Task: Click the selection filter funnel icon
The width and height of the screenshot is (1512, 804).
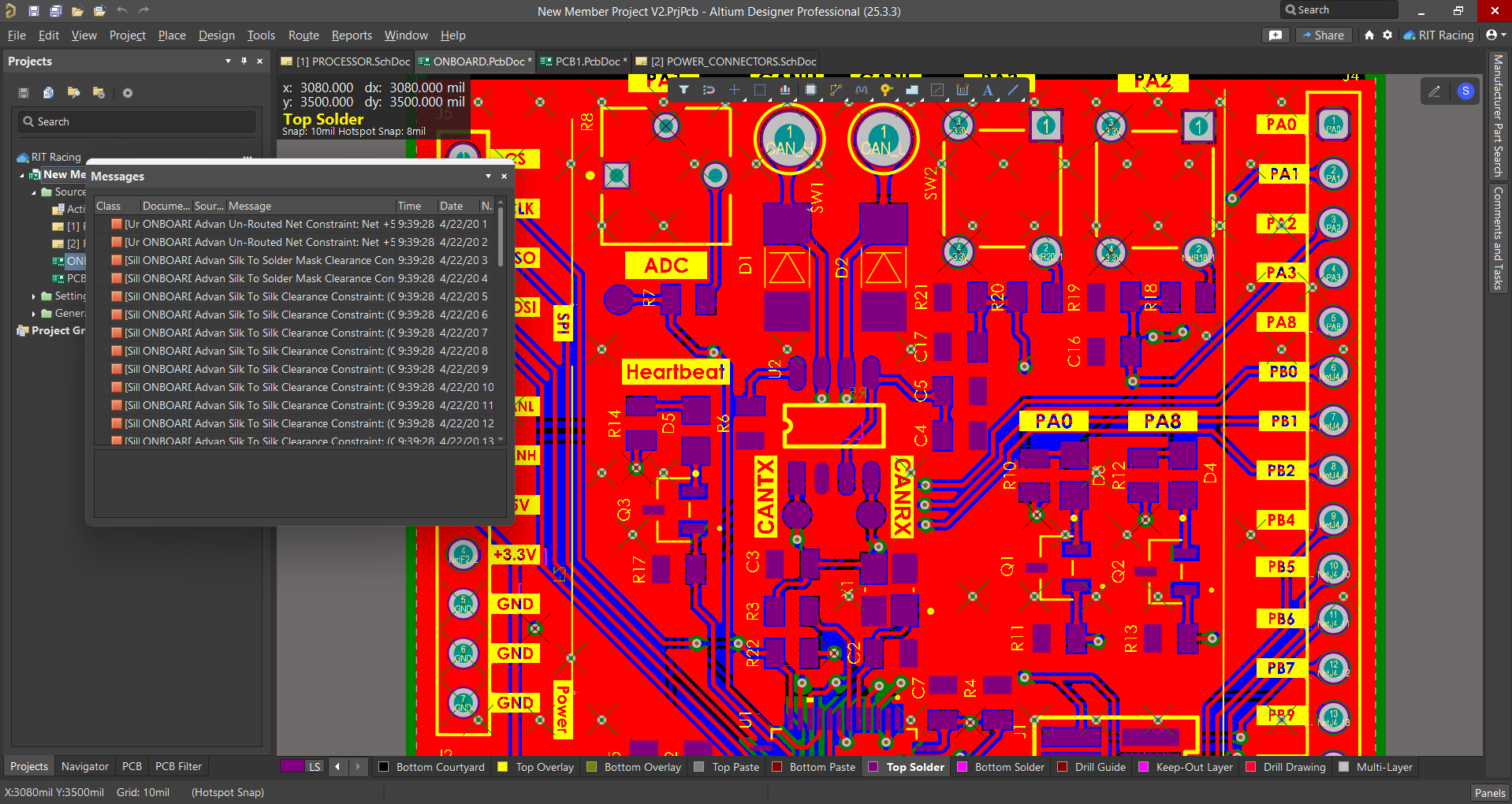Action: tap(683, 90)
